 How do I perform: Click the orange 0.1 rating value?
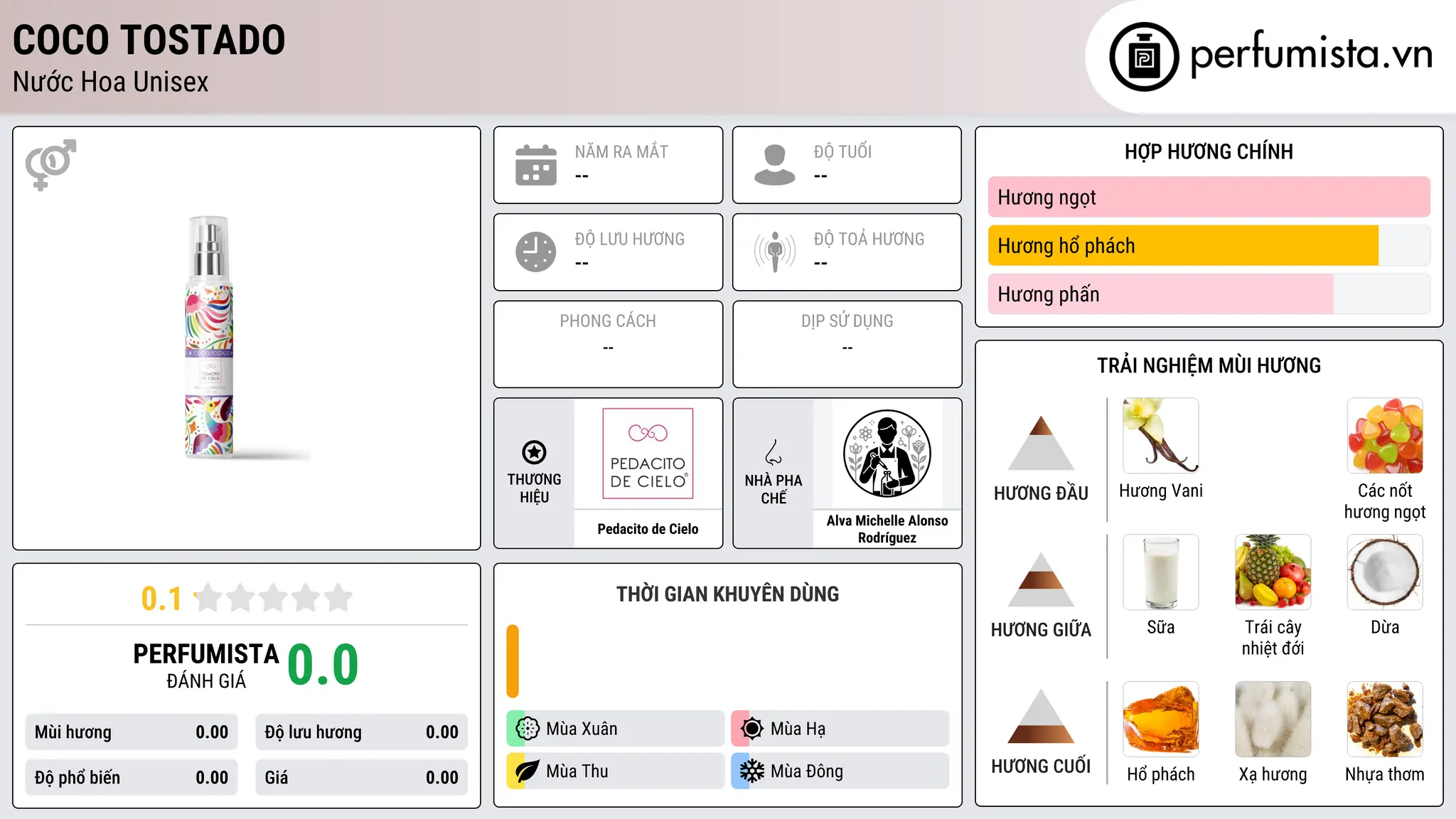161,599
